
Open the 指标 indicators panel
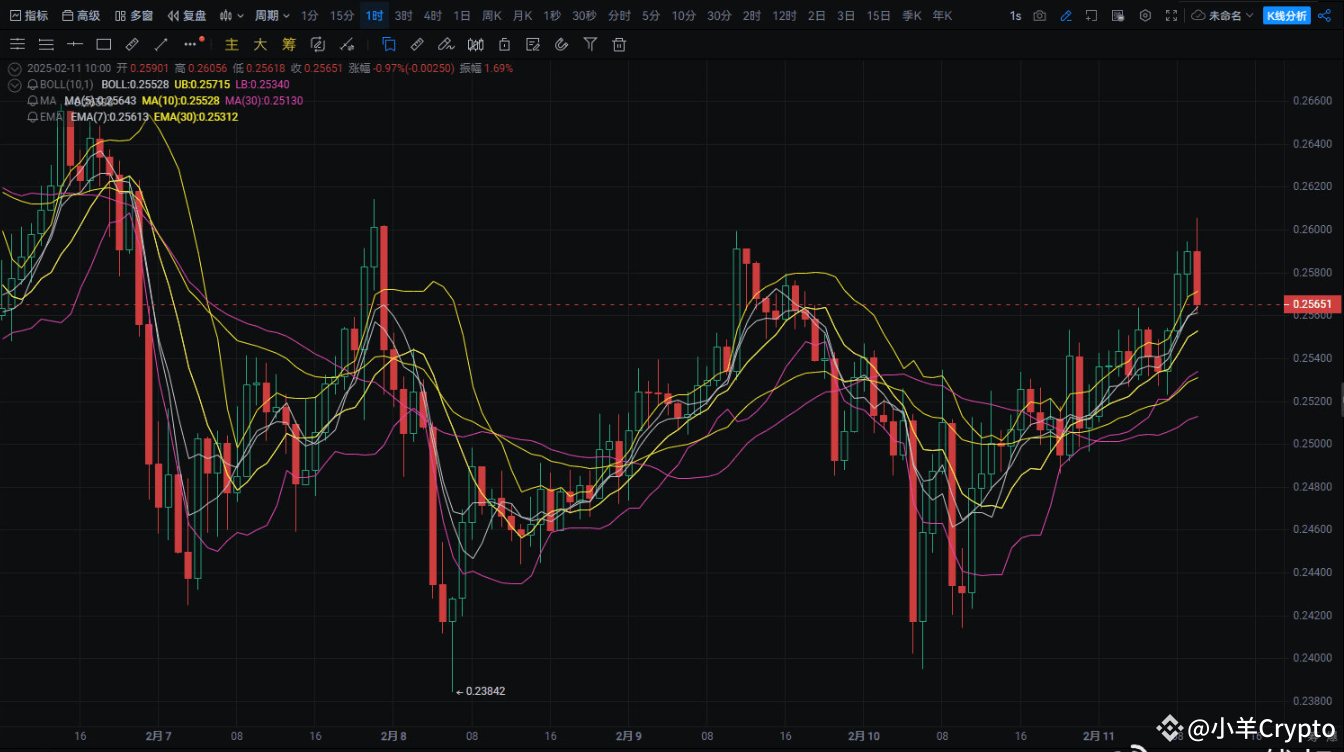point(30,15)
